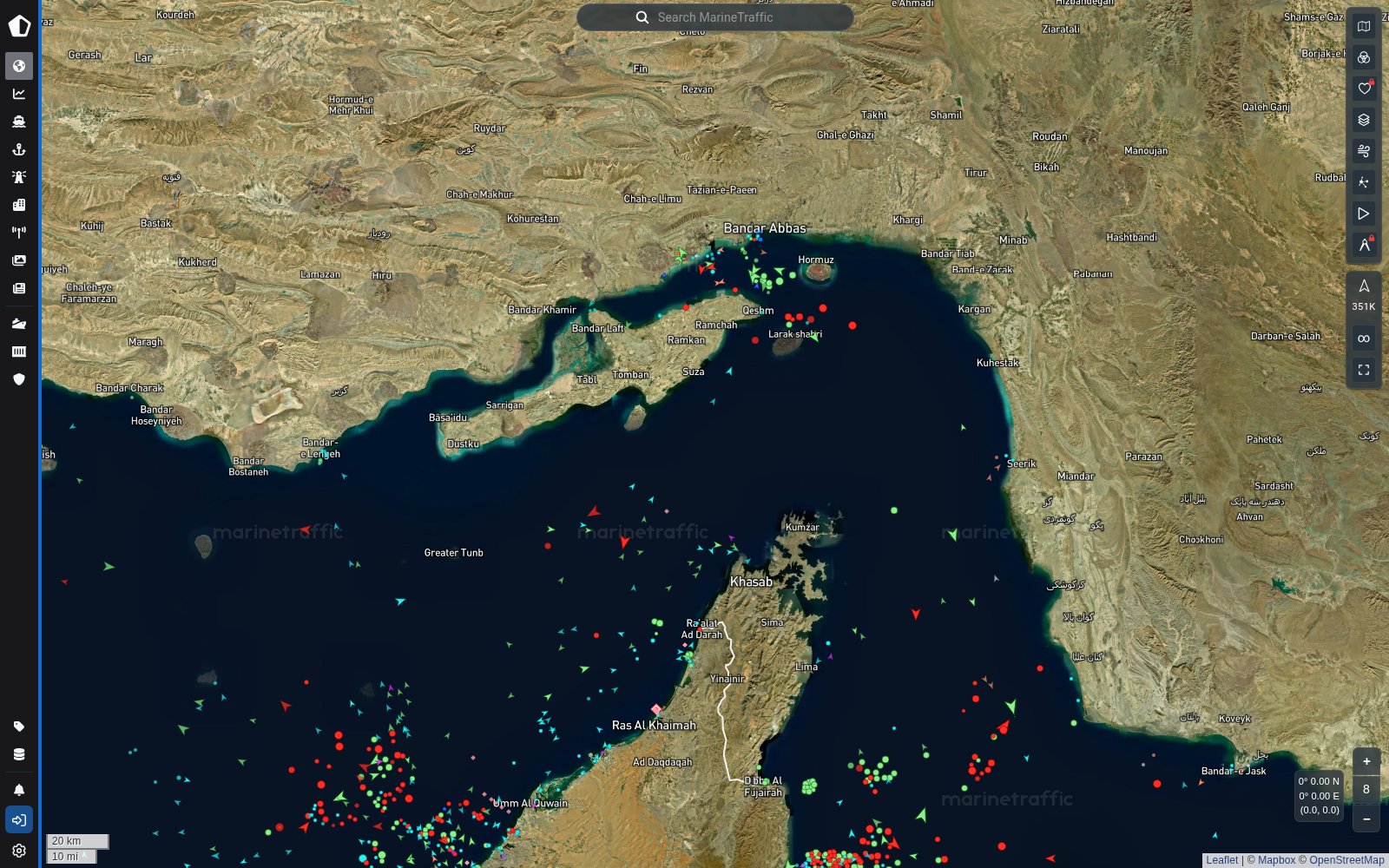Open the companies building sidebar icon
Screen dimensions: 1389x868
pos(19,205)
